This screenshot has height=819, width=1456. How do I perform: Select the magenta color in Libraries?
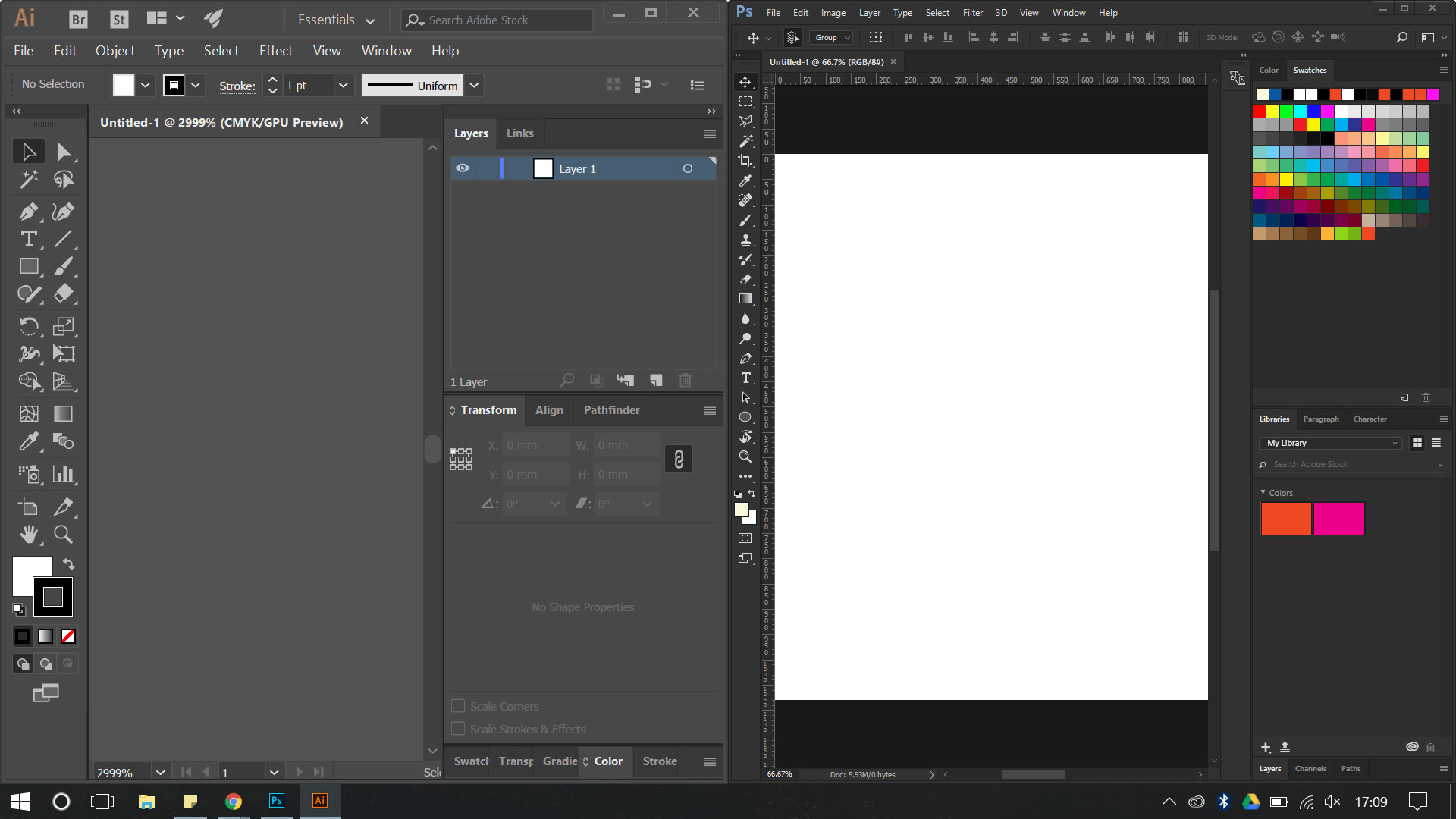coord(1338,519)
